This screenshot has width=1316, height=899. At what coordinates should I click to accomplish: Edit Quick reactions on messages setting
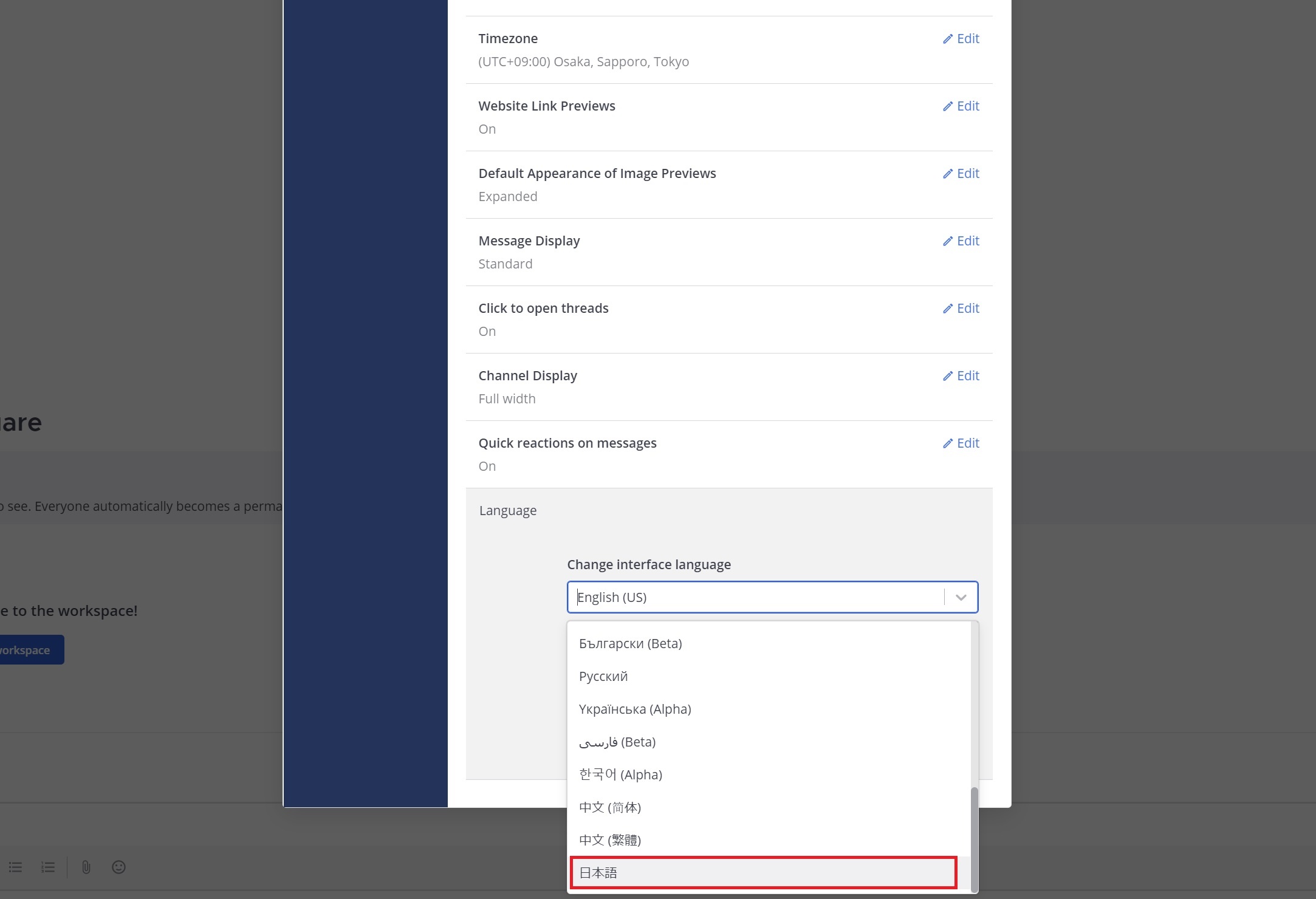click(961, 443)
